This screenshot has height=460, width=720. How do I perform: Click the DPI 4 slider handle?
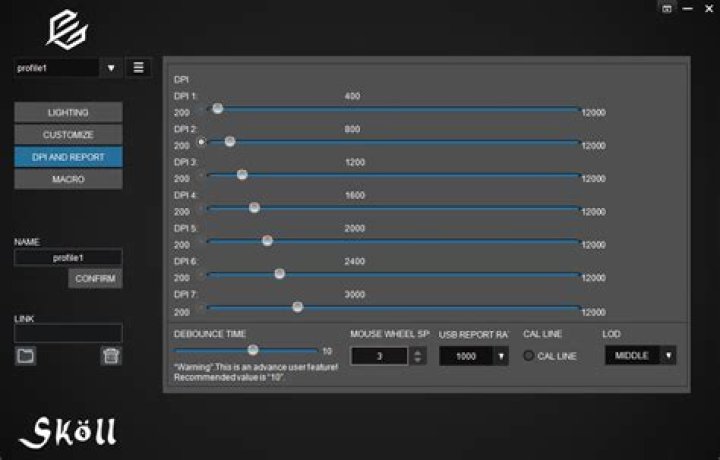coord(254,208)
